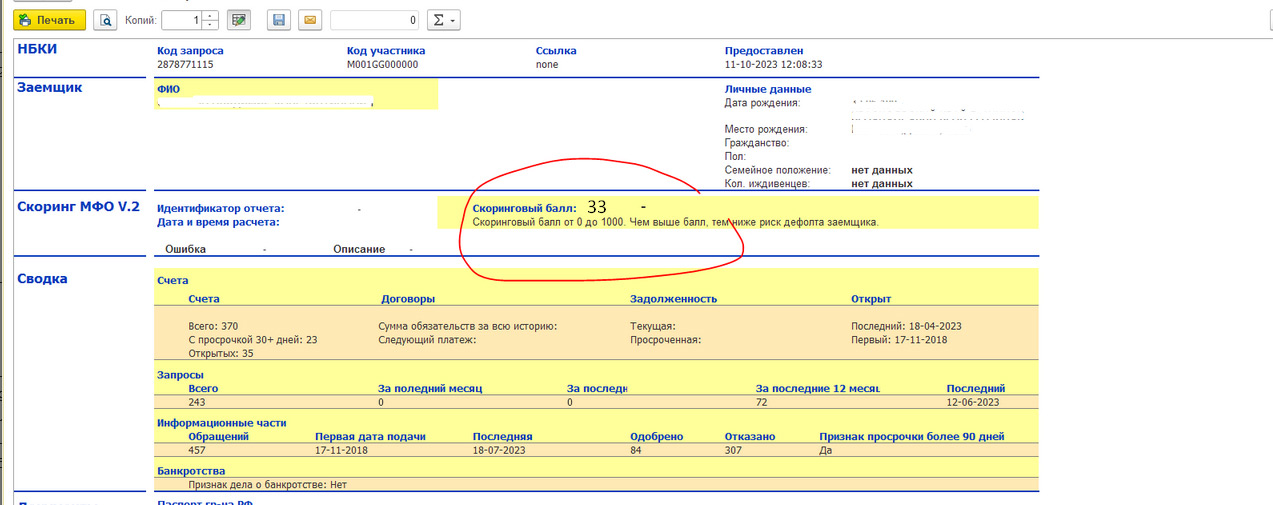1273x505 pixels.
Task: Select С просрочкой 30+ дней: 23
Action: coord(253,340)
